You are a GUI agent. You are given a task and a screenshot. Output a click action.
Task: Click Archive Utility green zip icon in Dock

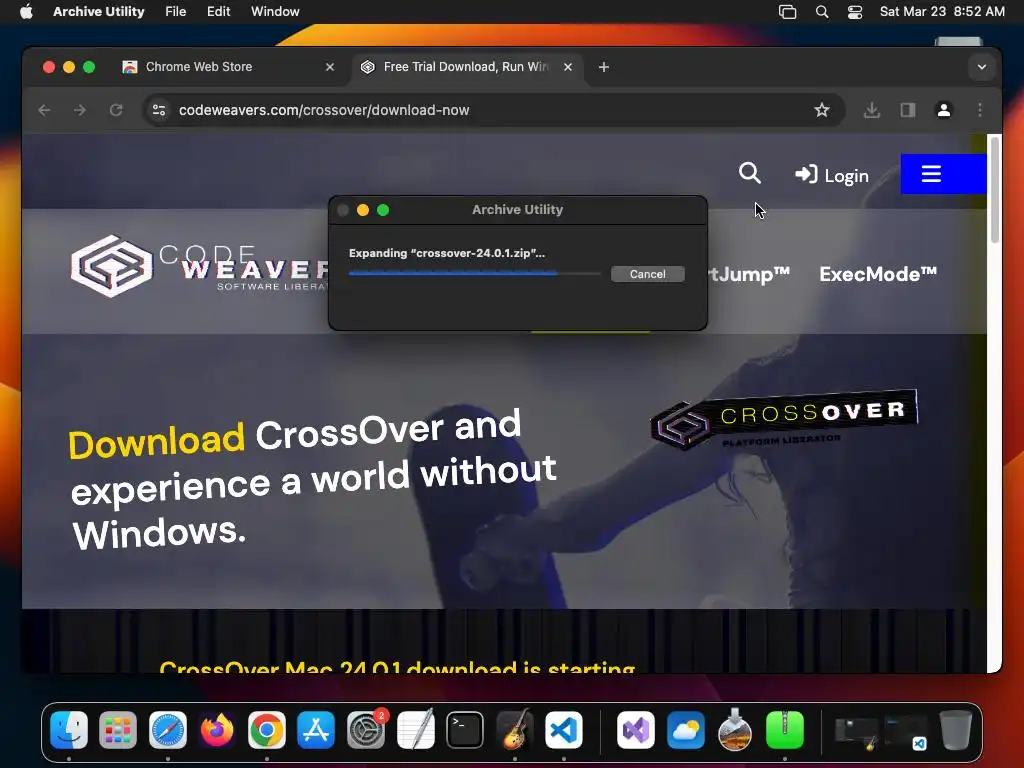[x=784, y=730]
